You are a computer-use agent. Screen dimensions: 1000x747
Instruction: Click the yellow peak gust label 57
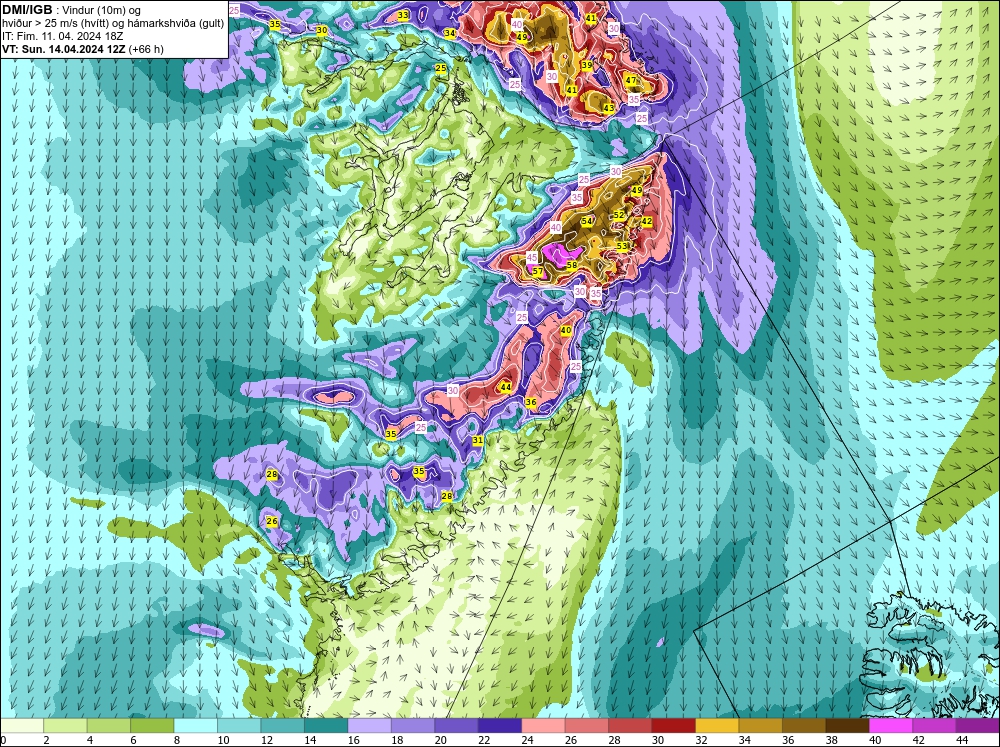pyautogui.click(x=538, y=272)
